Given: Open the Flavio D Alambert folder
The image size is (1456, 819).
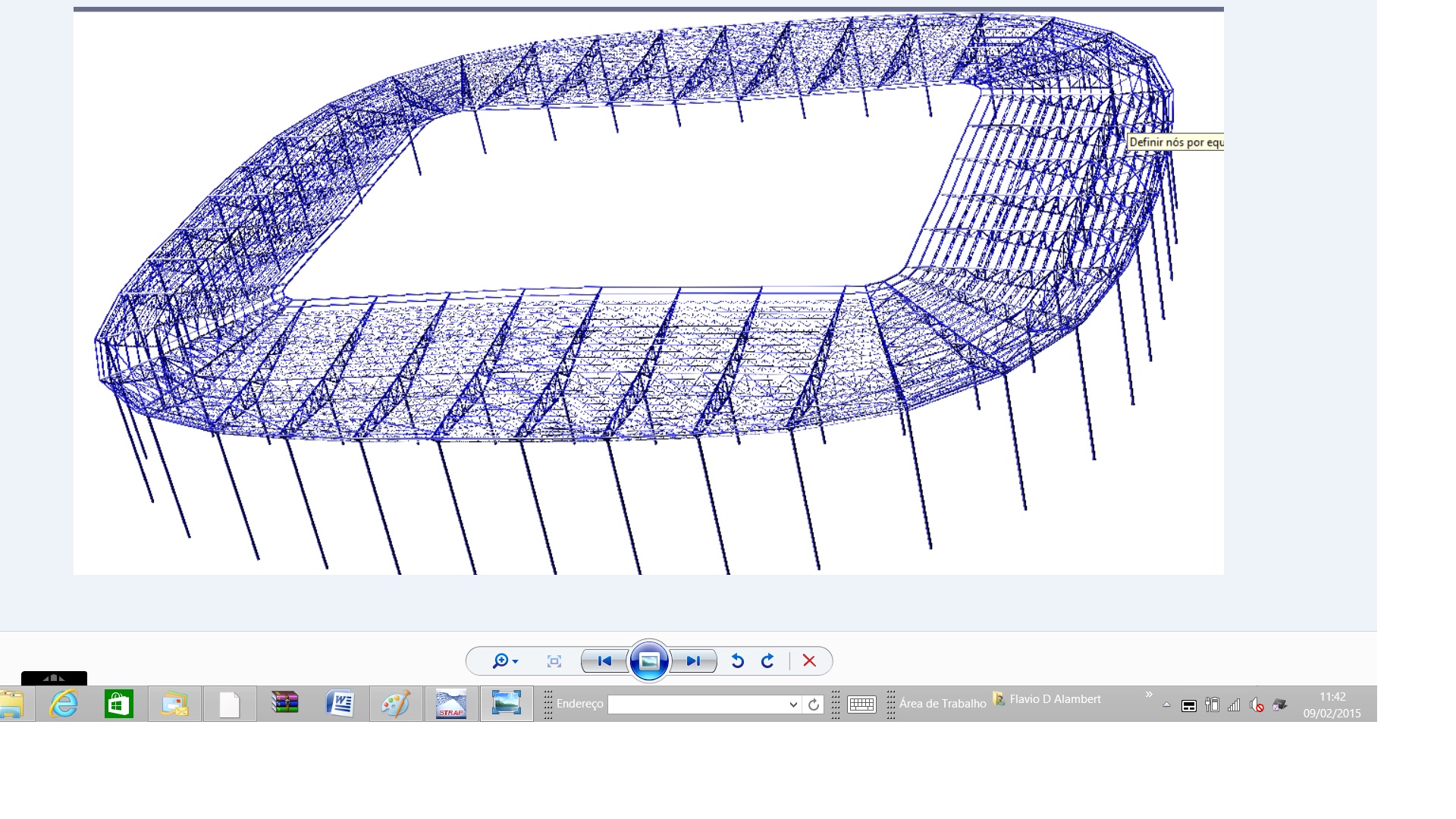Looking at the screenshot, I should tap(1047, 699).
